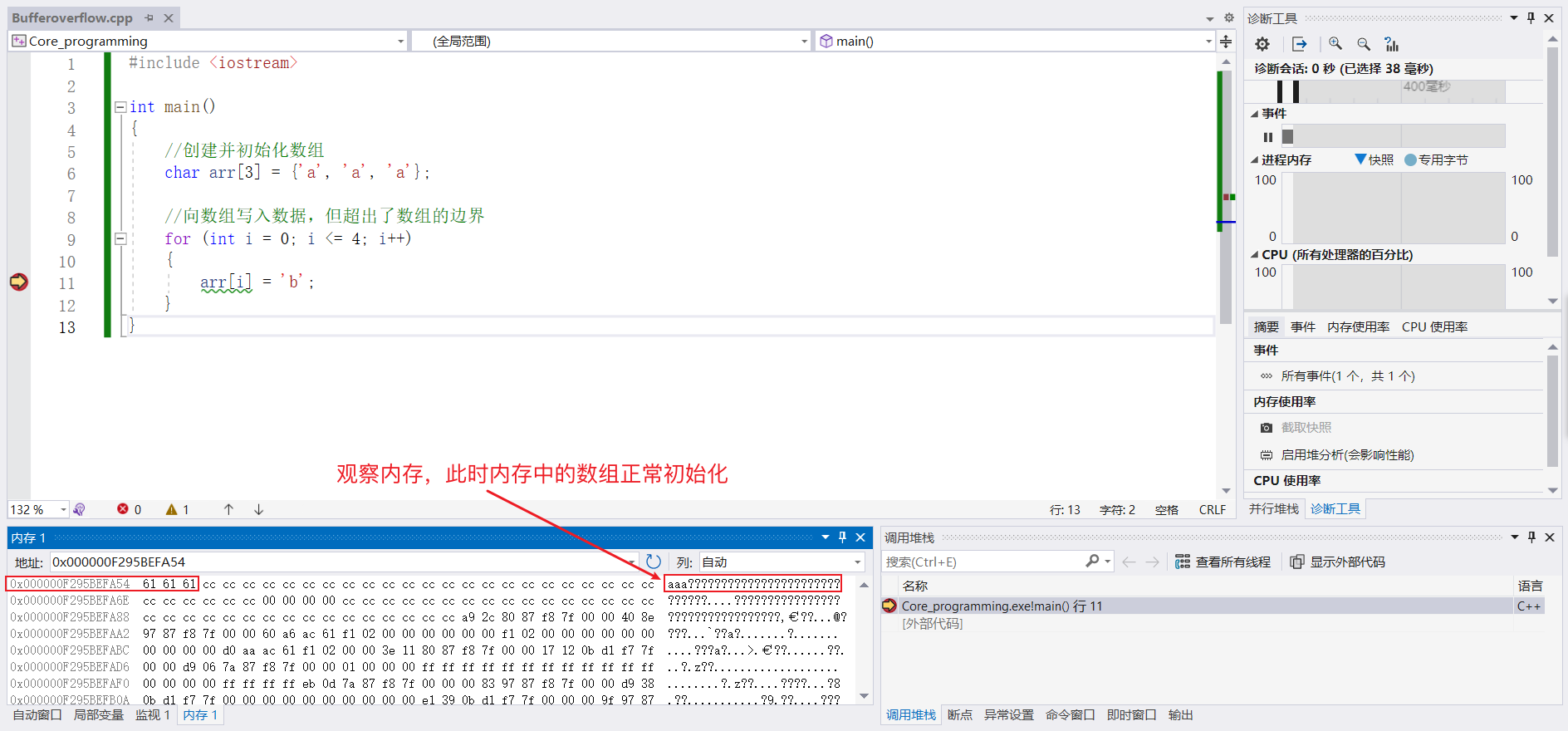
Task: Close the call stack panel
Action: click(1550, 537)
